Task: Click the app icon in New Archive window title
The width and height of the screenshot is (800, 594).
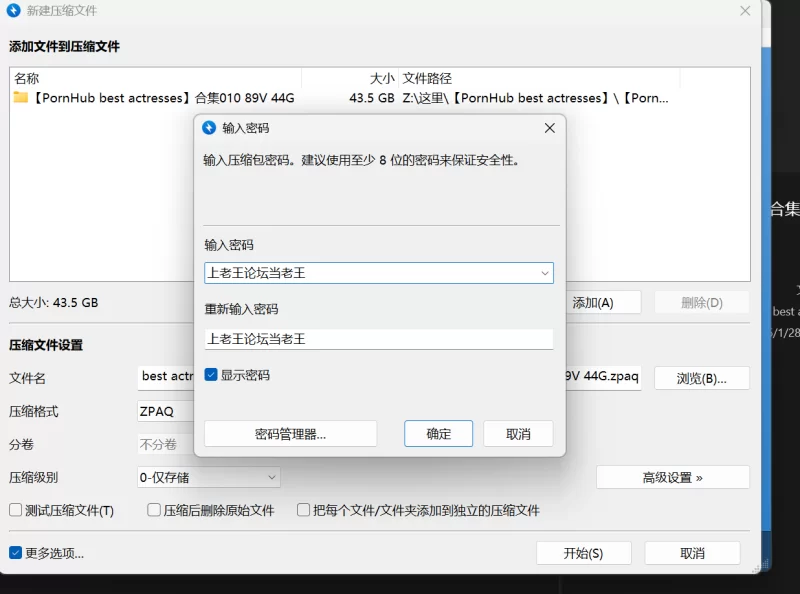Action: (13, 10)
